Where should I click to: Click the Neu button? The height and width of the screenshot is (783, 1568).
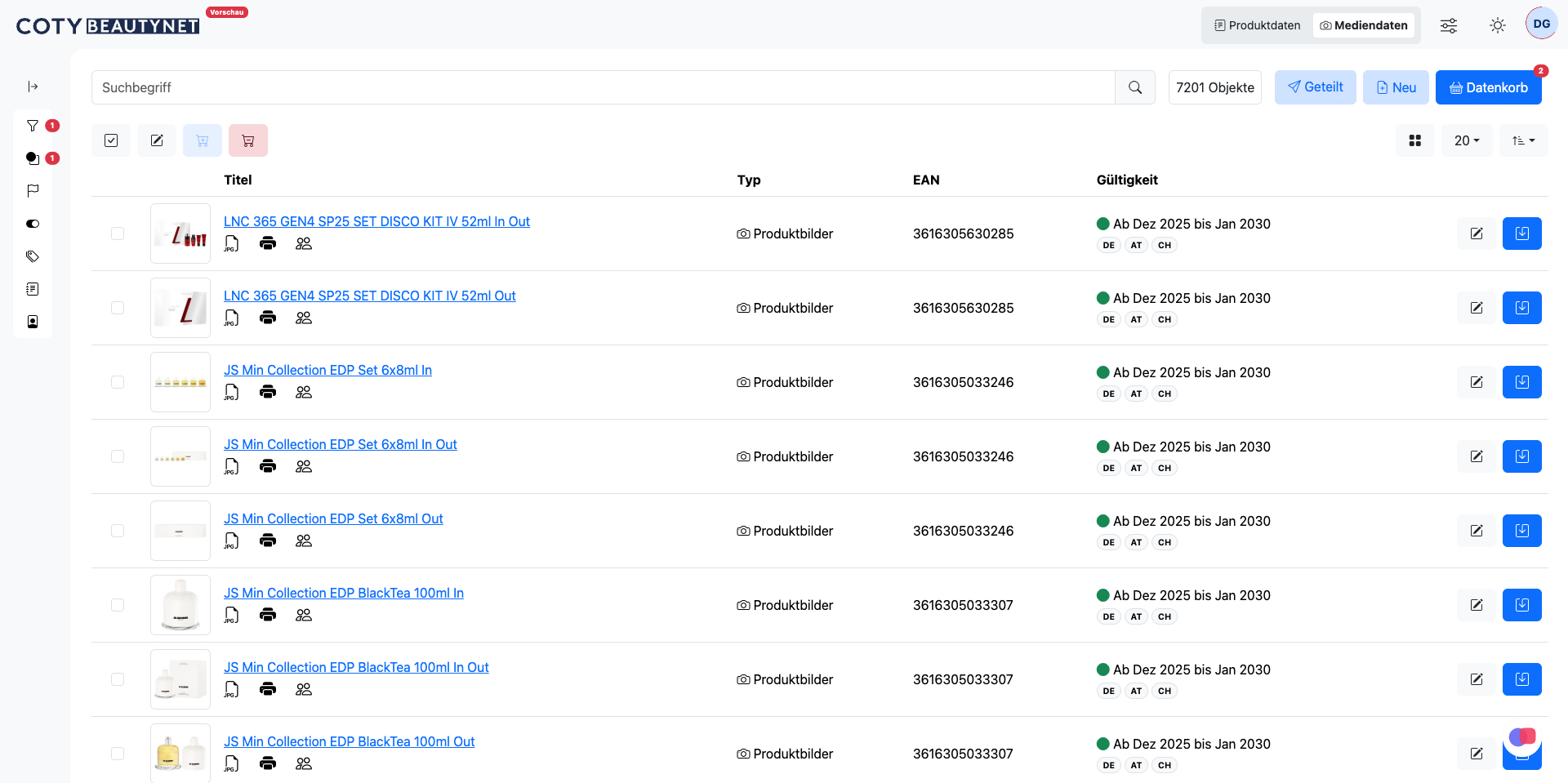(x=1396, y=87)
